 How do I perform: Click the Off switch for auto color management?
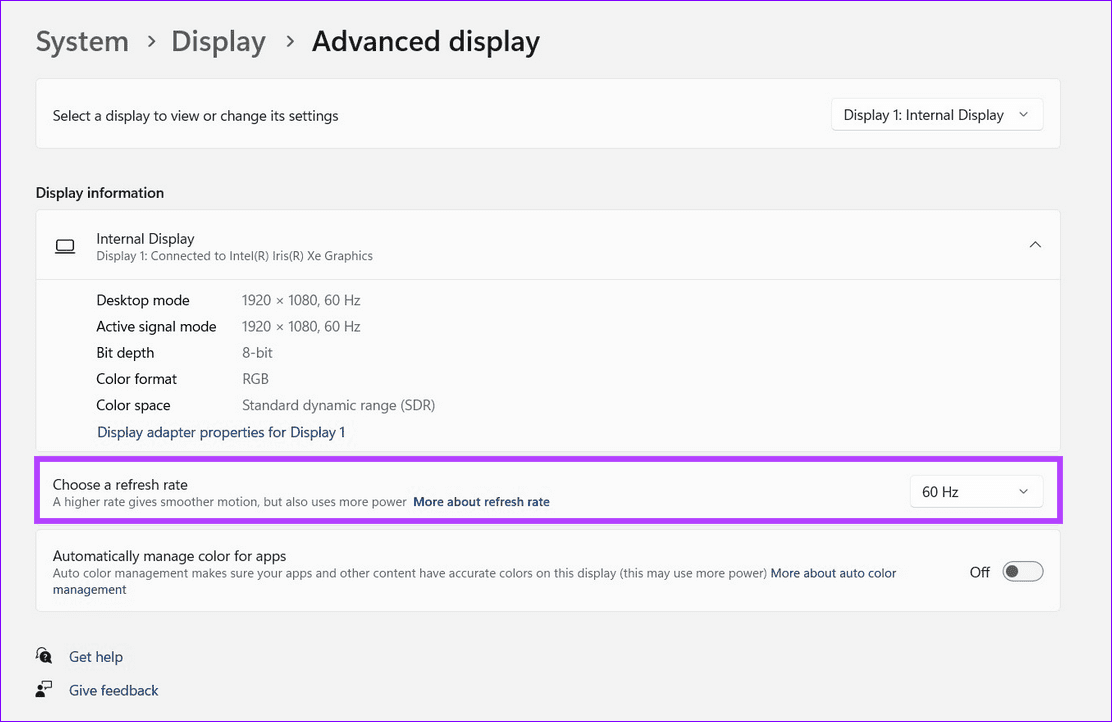pyautogui.click(x=1022, y=570)
